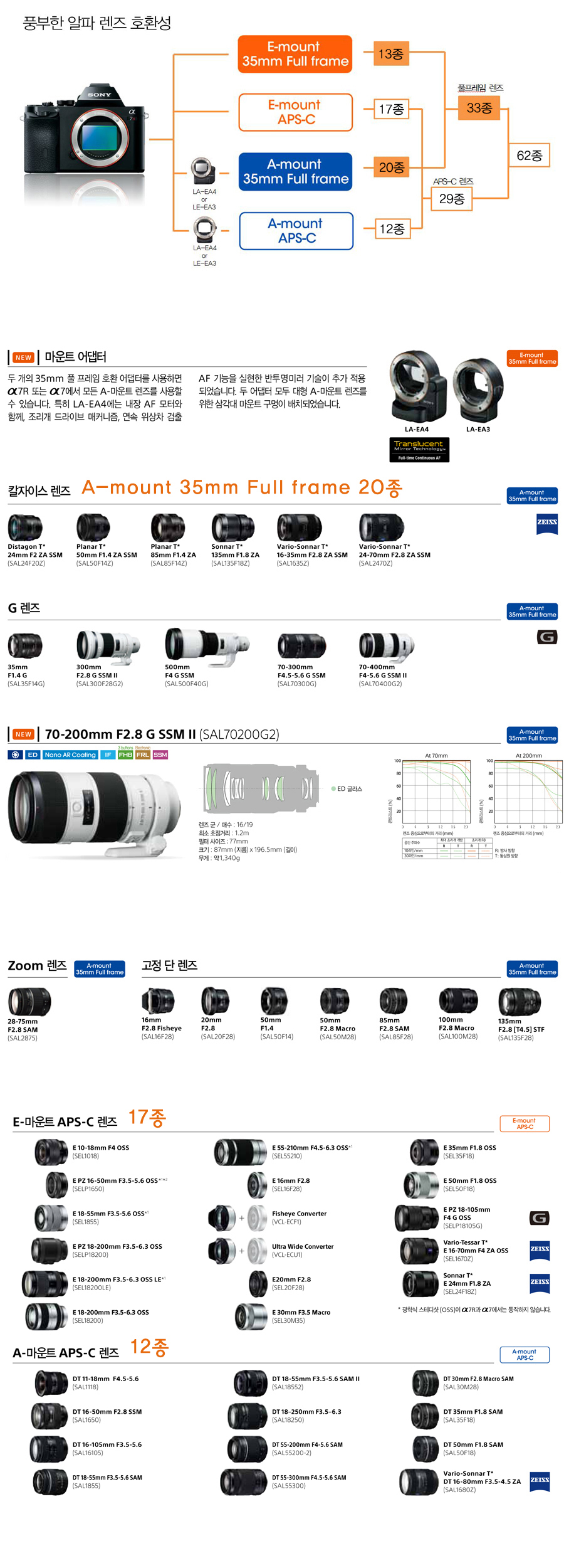Click the Distagon T* 24mm F2 ZA SSM lens

point(25,527)
